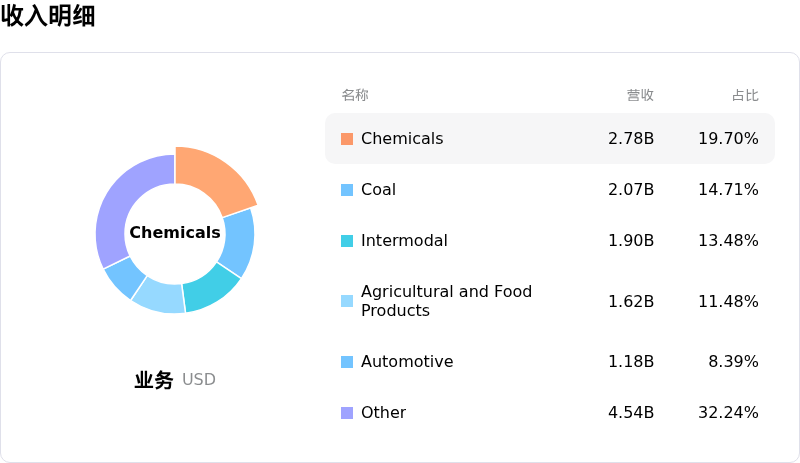
Task: Select the Chemicals row in table
Action: click(550, 138)
